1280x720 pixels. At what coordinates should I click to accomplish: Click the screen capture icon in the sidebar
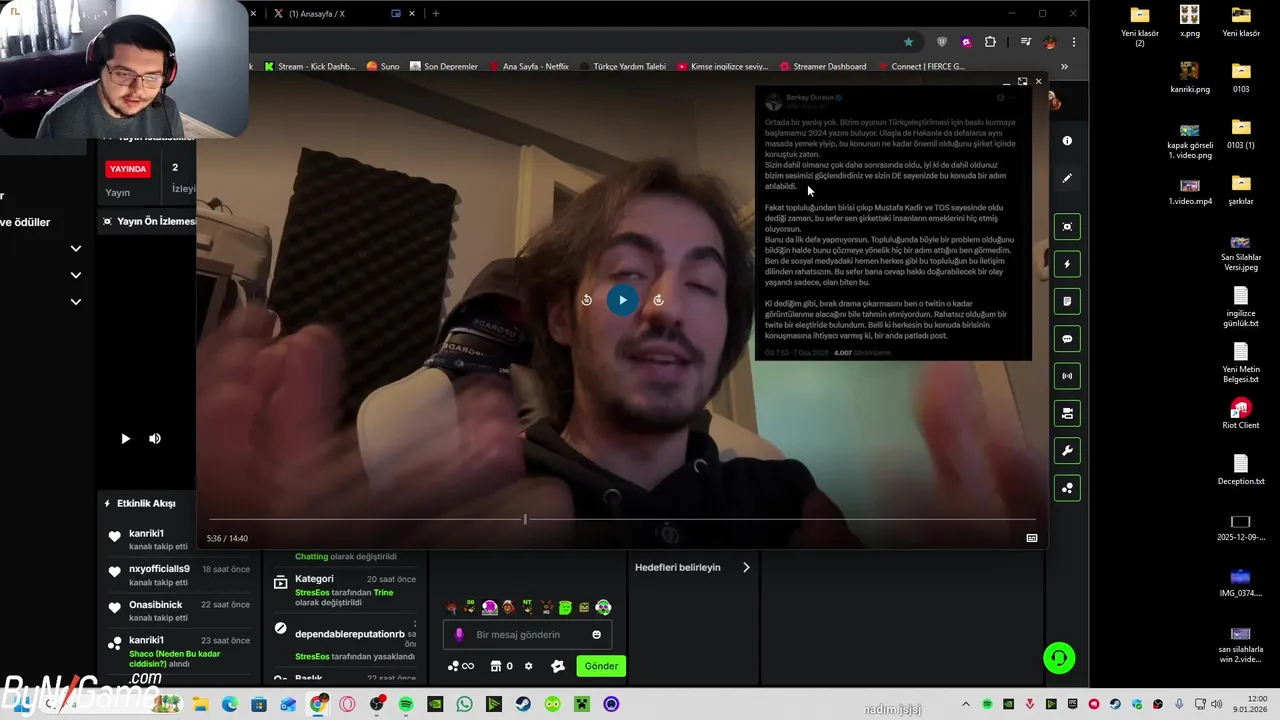1067,226
